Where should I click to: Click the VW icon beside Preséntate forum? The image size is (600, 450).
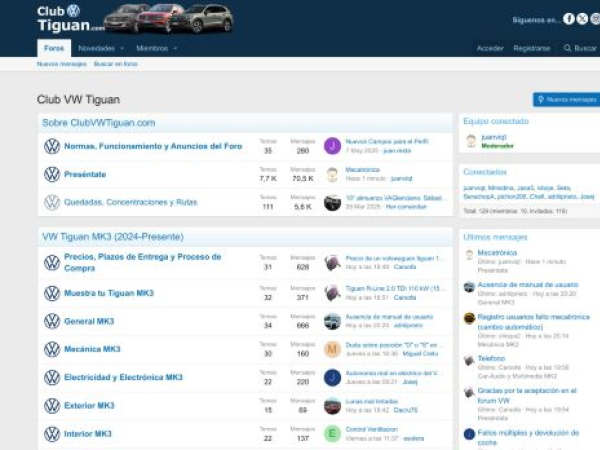click(52, 174)
